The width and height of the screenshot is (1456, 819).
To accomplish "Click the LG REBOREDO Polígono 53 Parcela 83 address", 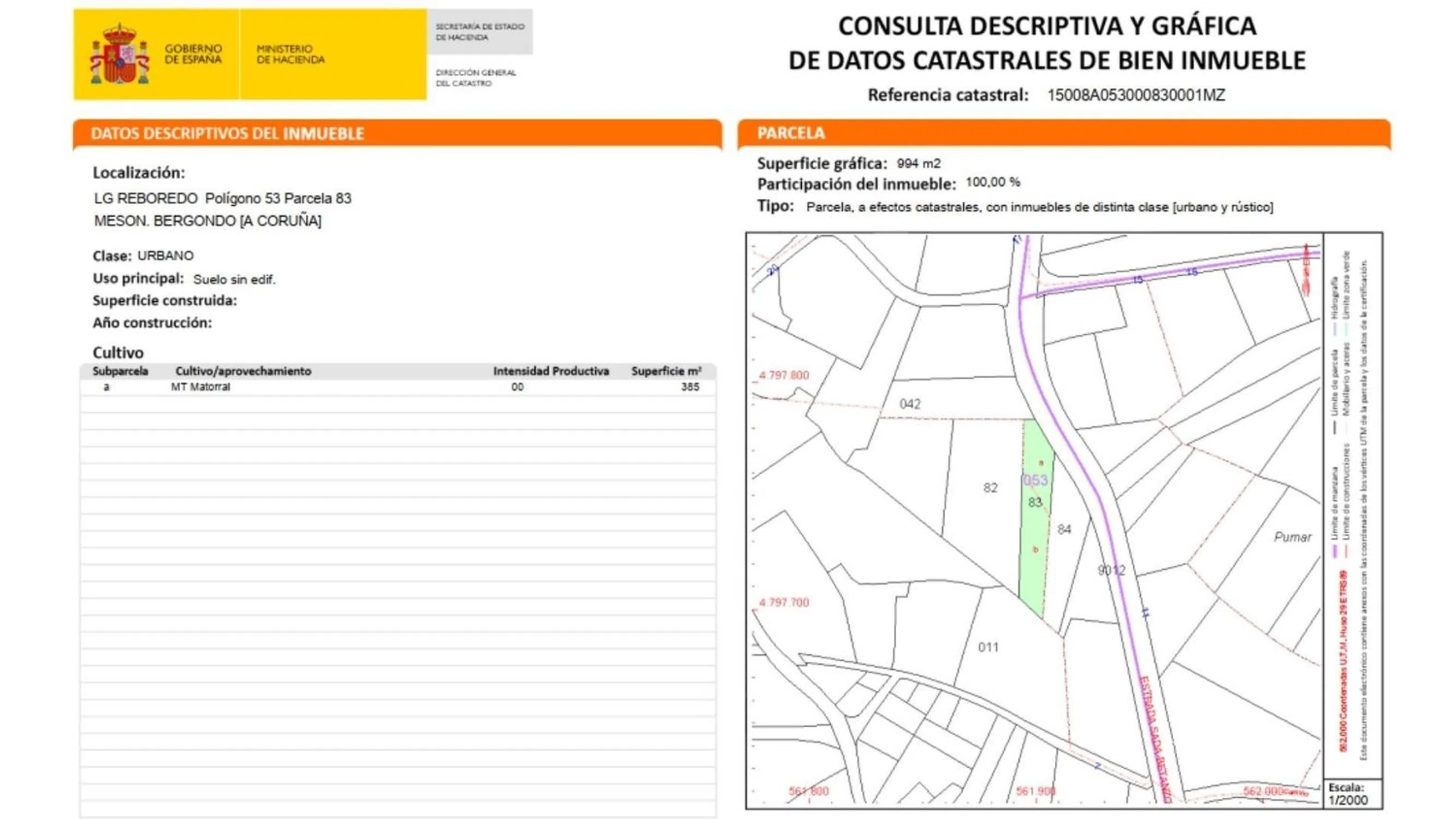I will point(223,198).
